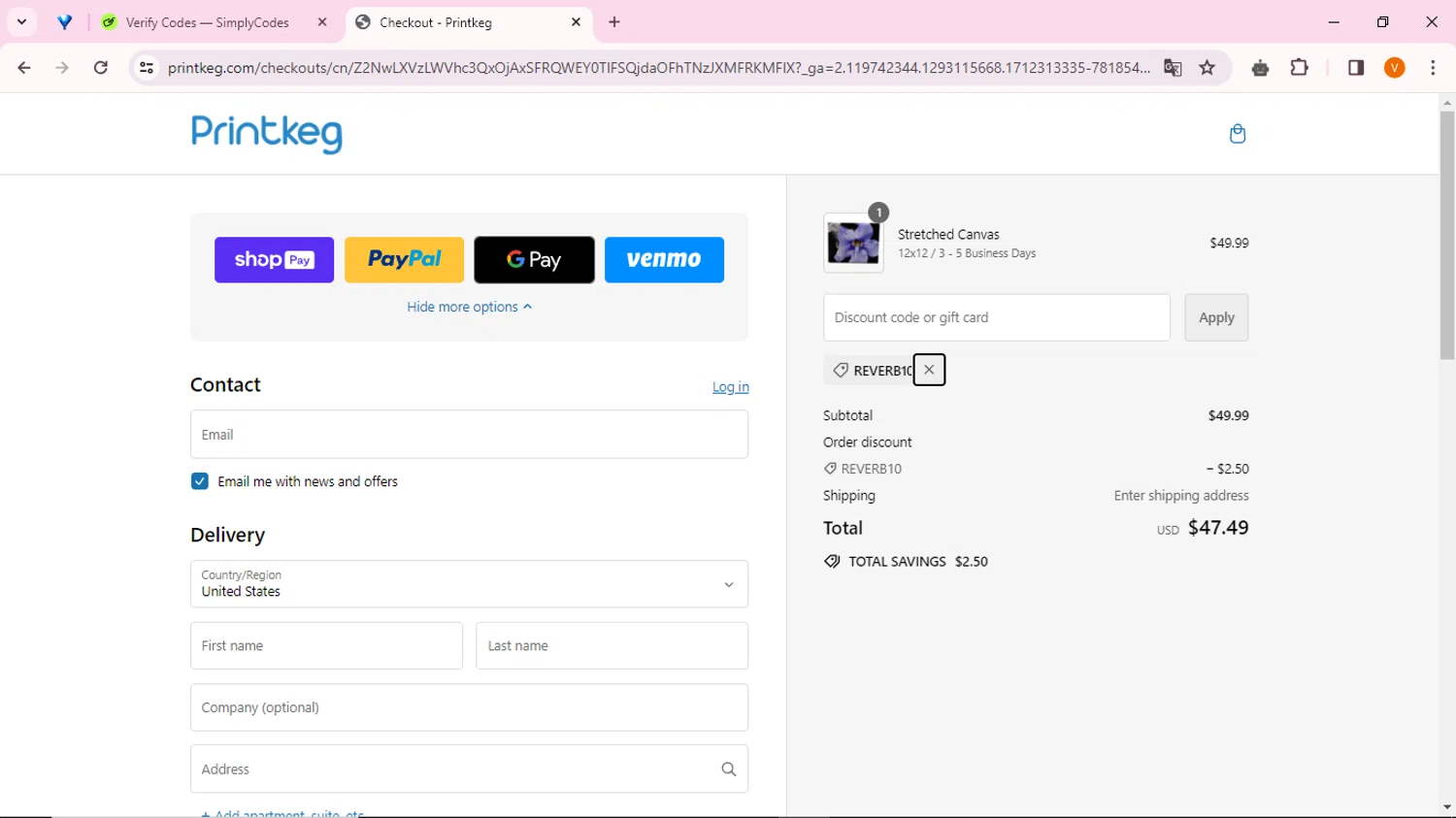Click the Log in link
Screen dimensions: 1456x818
730,386
